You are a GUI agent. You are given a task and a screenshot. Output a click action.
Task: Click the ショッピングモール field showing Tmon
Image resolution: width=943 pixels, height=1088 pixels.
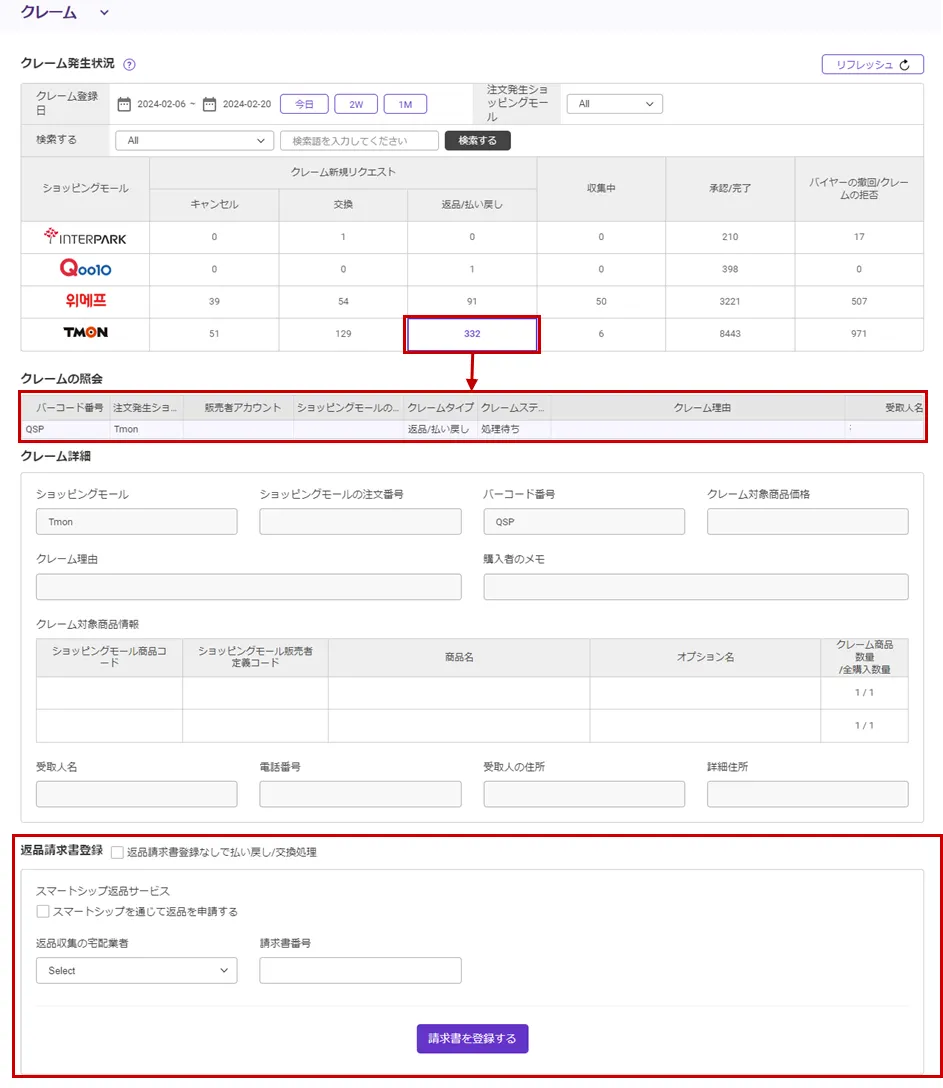tap(137, 522)
